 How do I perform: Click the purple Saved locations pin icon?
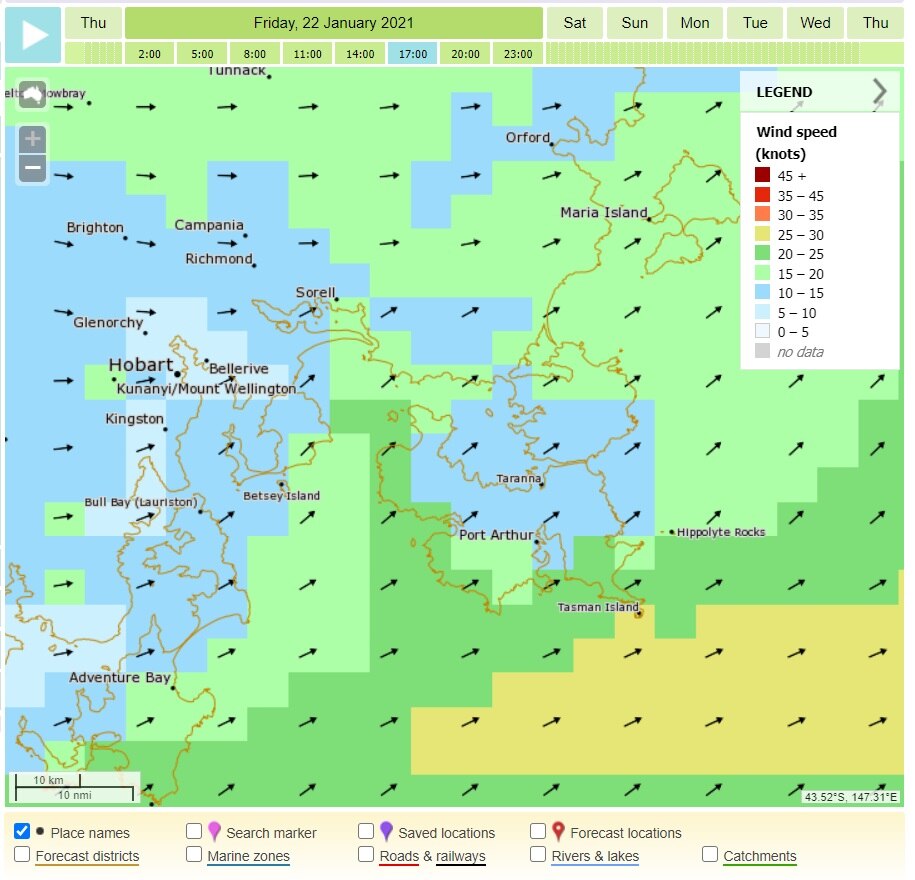pos(385,832)
